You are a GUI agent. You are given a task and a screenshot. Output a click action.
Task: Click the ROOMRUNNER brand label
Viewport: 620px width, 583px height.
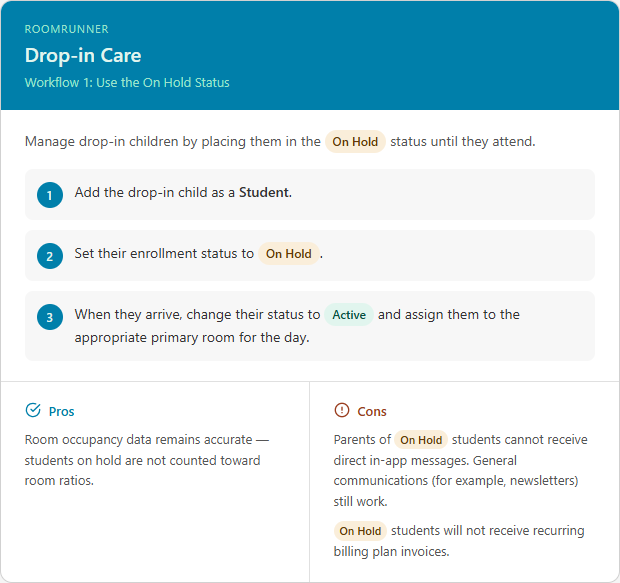(66, 29)
